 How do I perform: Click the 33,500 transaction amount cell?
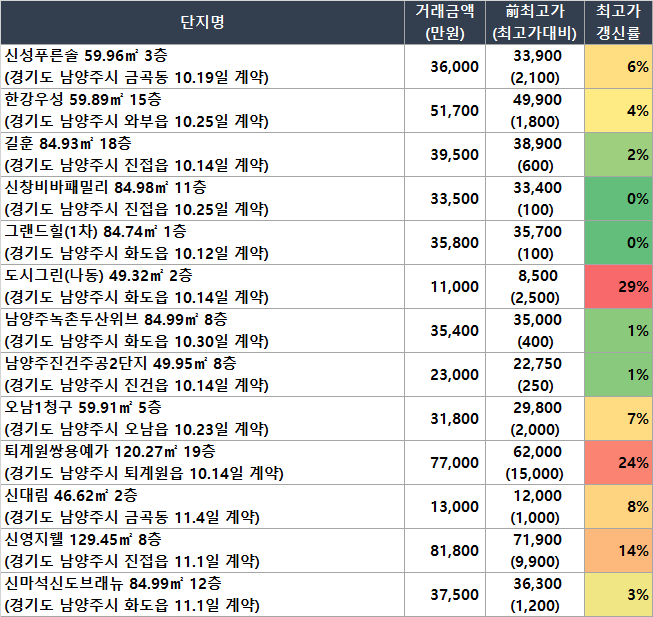pyautogui.click(x=445, y=199)
